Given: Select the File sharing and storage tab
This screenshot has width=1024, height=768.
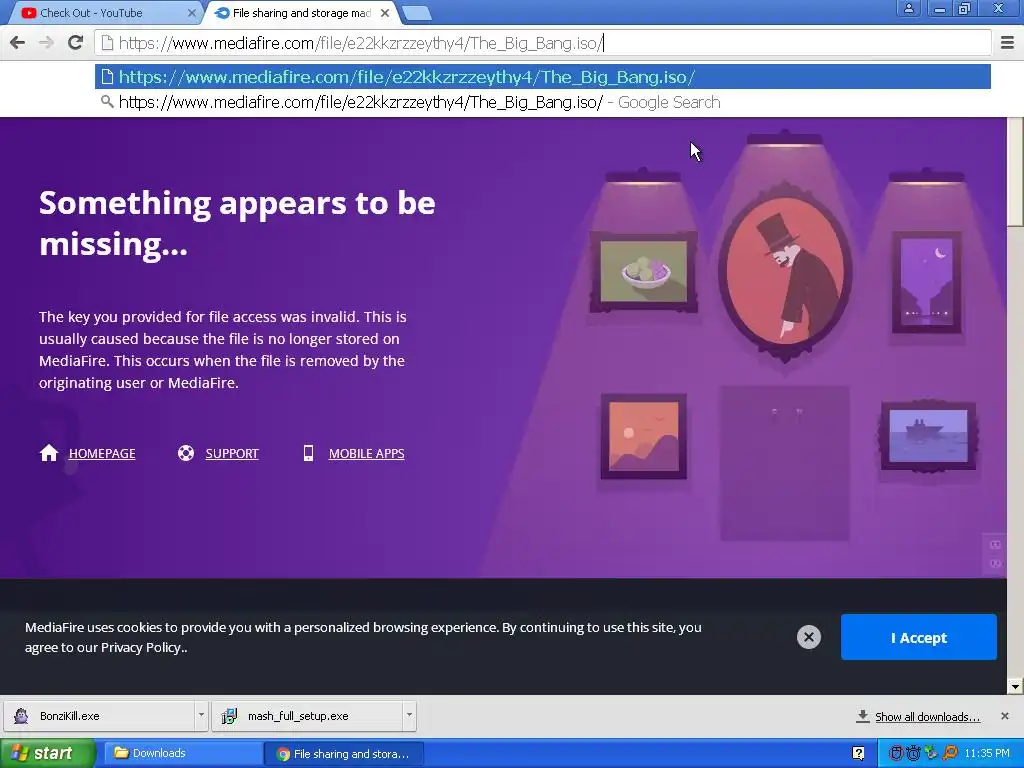Looking at the screenshot, I should tap(300, 12).
